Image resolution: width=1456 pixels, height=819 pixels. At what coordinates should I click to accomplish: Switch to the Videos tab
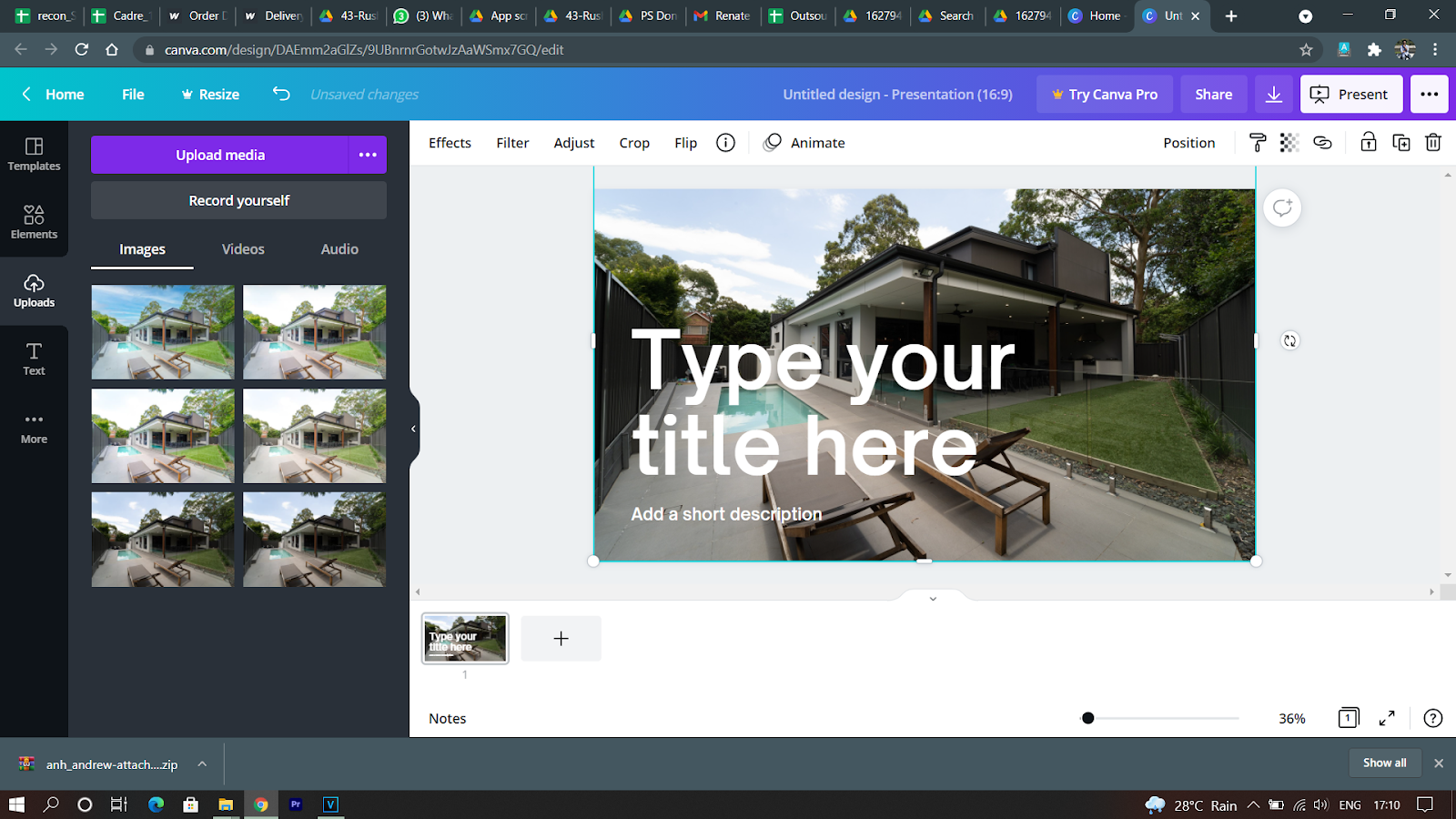point(242,248)
